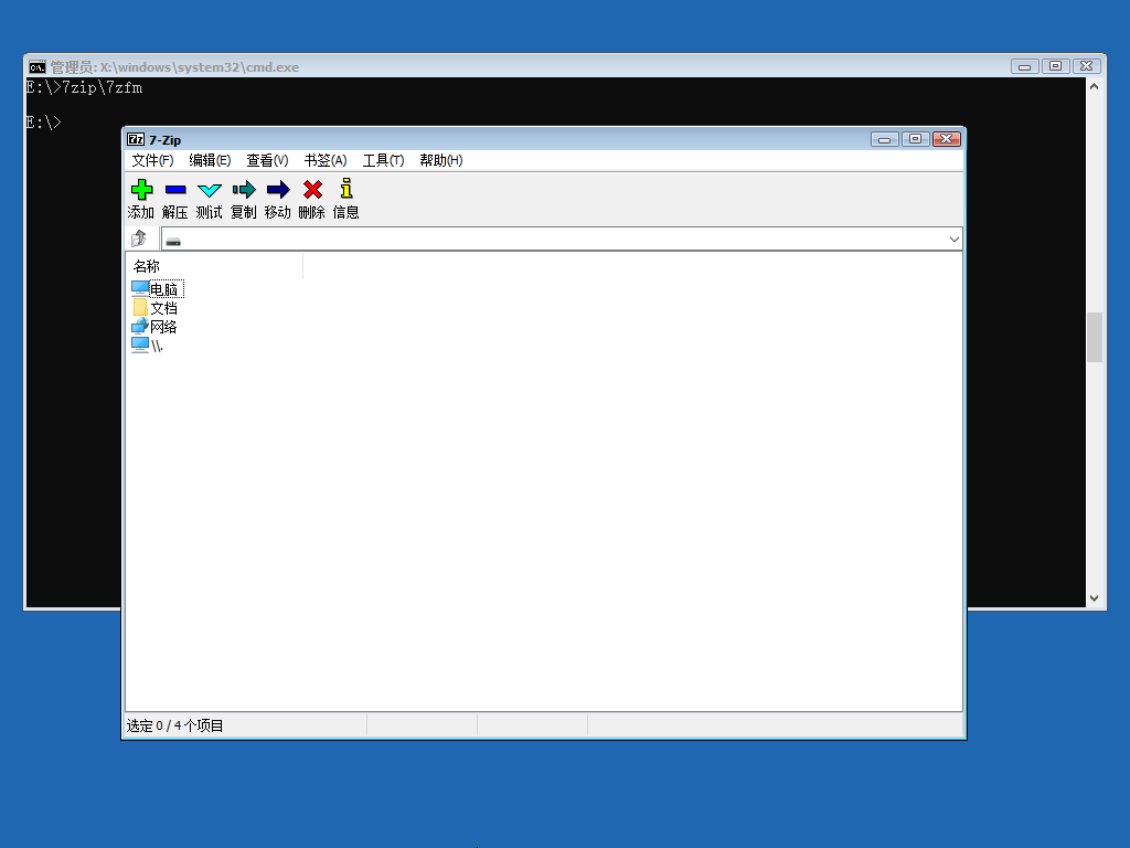The height and width of the screenshot is (848, 1130).
Task: Click the Test (测试) toolbar icon
Action: point(209,190)
